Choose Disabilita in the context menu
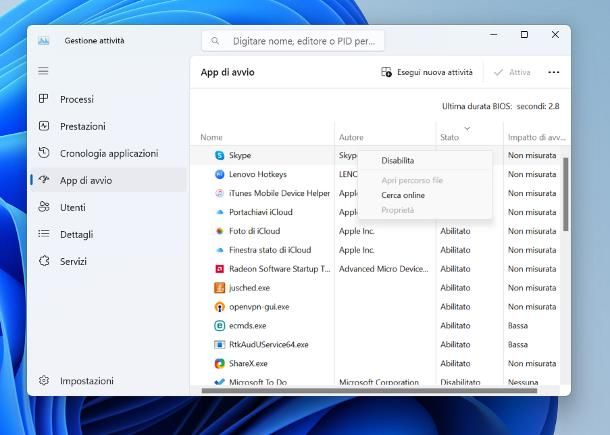 coord(398,160)
